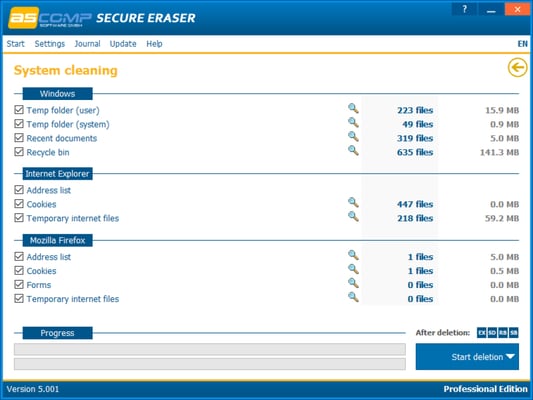533x400 pixels.
Task: Click the 49 files count
Action: click(417, 124)
